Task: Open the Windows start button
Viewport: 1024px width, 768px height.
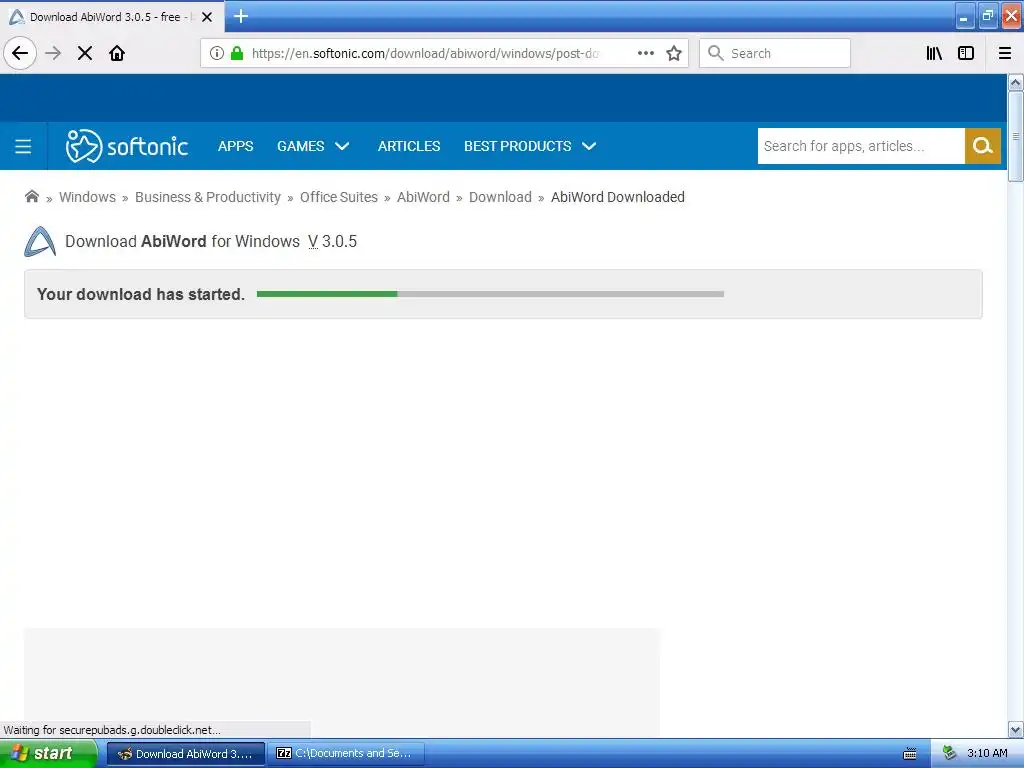Action: tap(48, 754)
